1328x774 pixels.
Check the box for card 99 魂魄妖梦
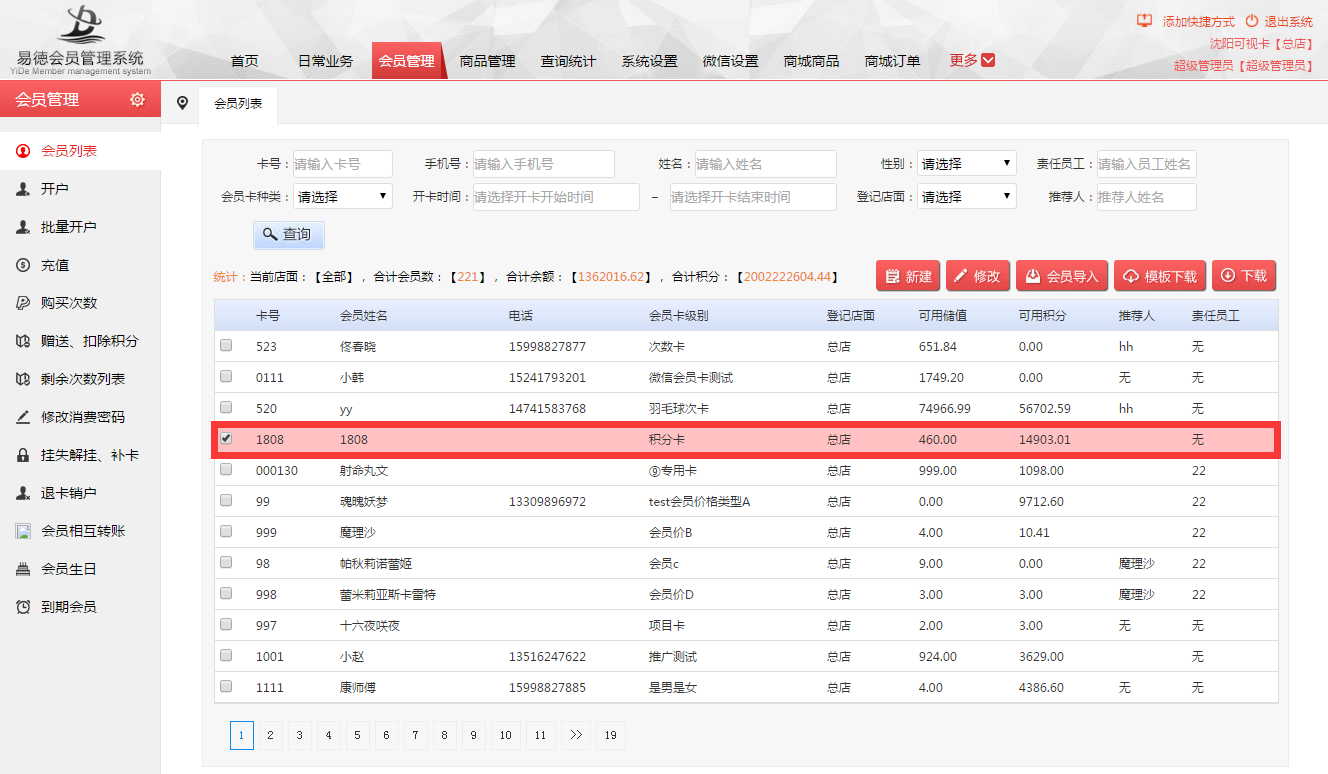[x=226, y=500]
